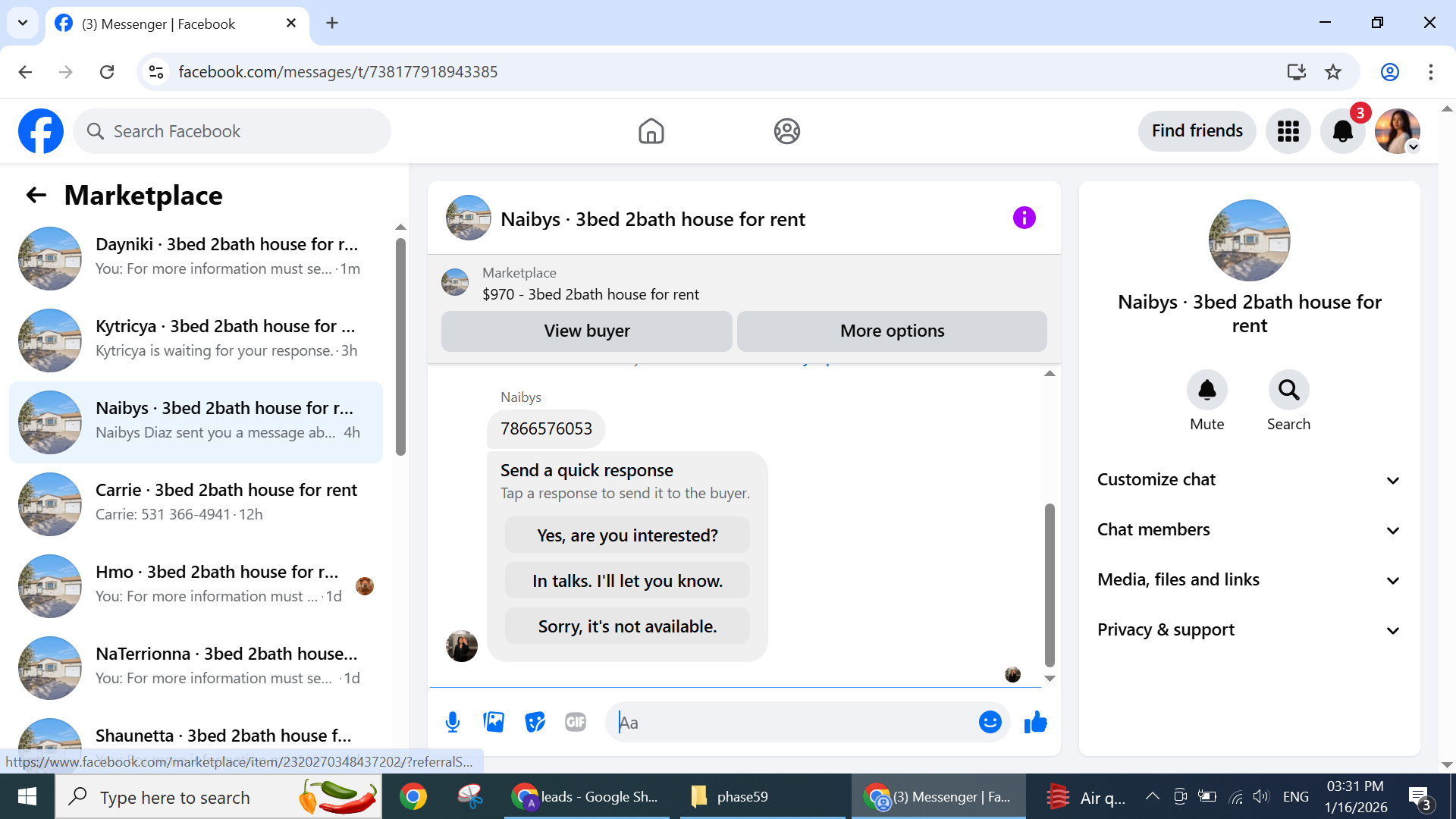Expand the Customize chat section

[x=1248, y=479]
